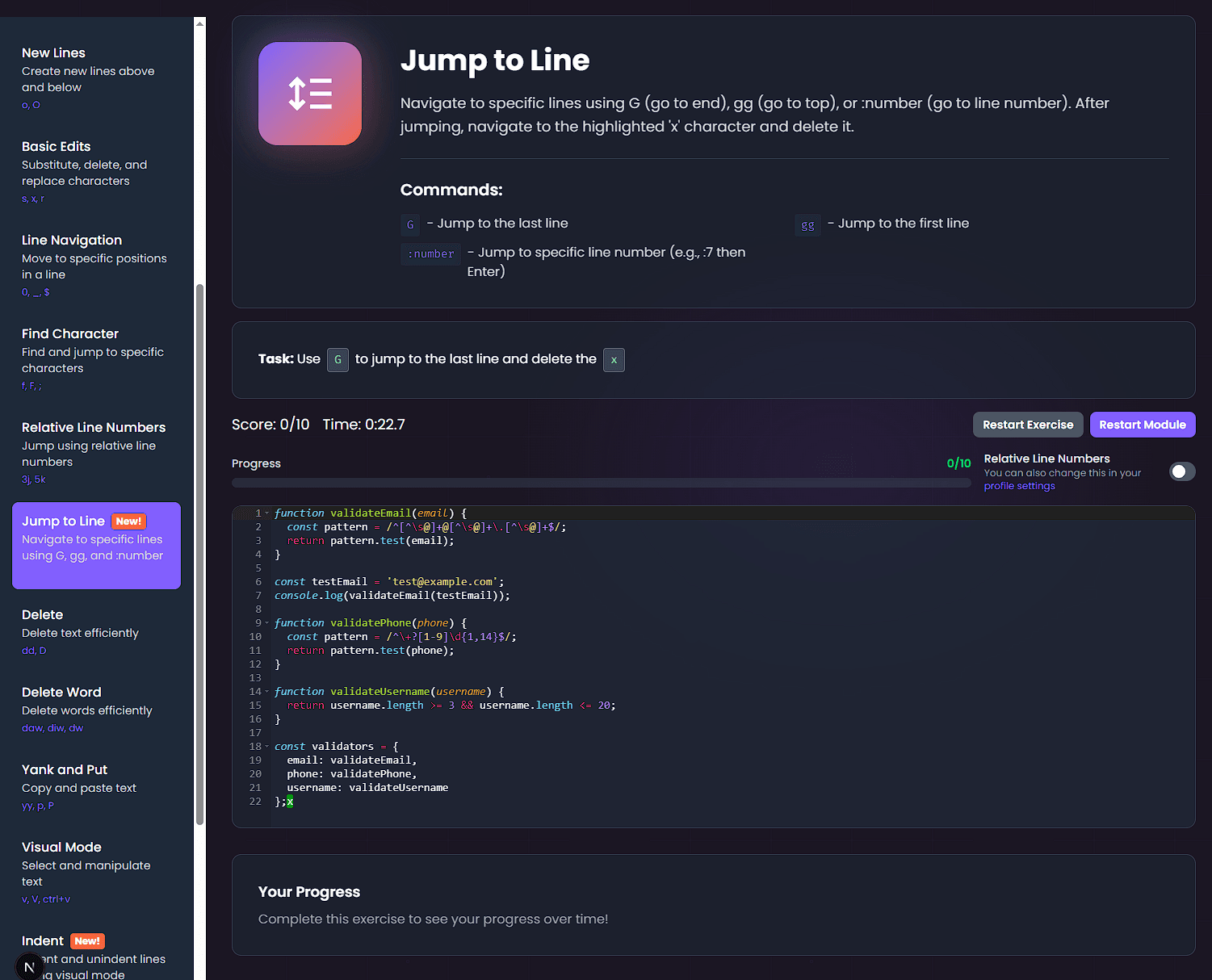1212x980 pixels.
Task: Collapse the validators object fold on line 18
Action: (266, 746)
